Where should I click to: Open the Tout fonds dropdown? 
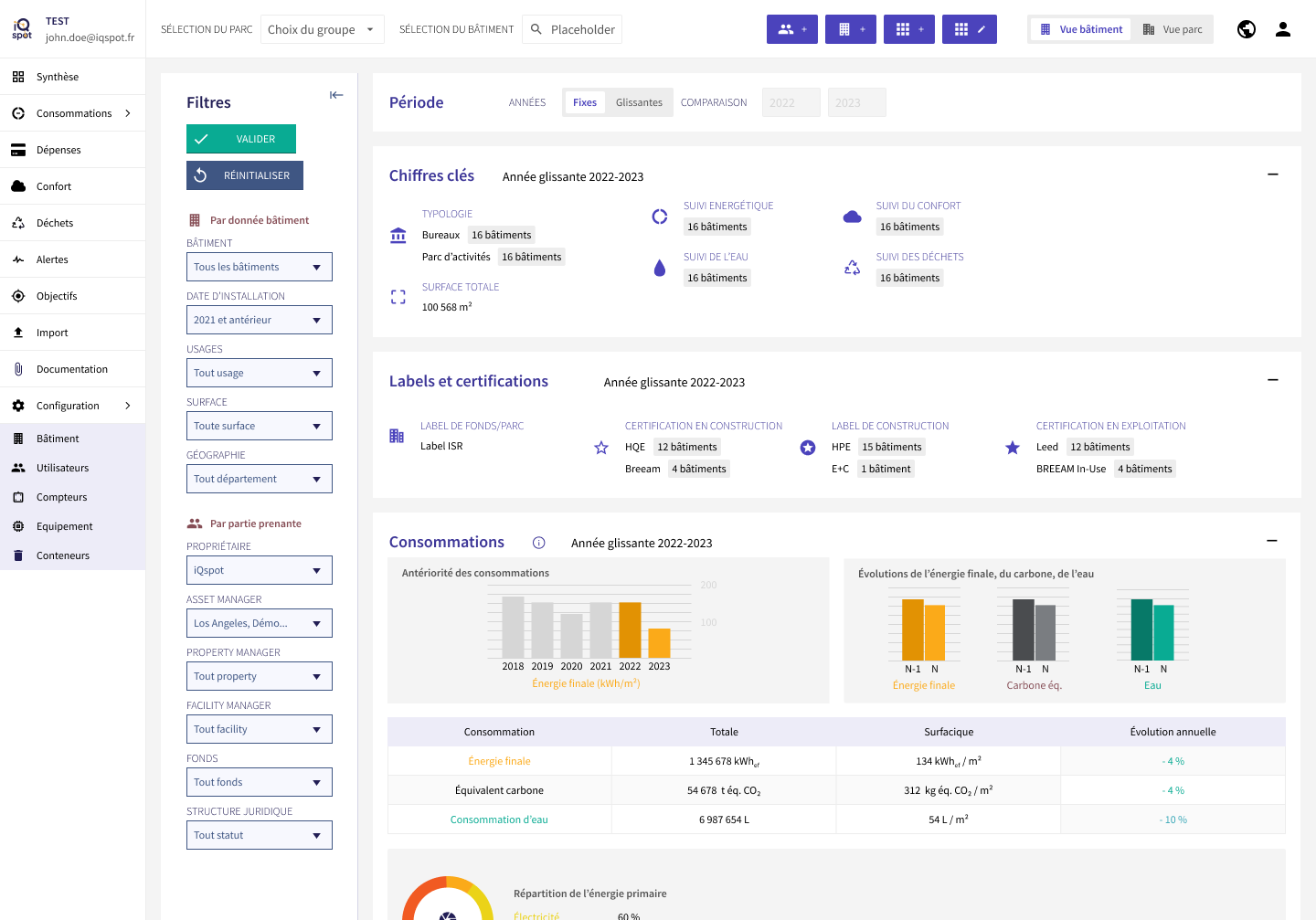tap(260, 782)
